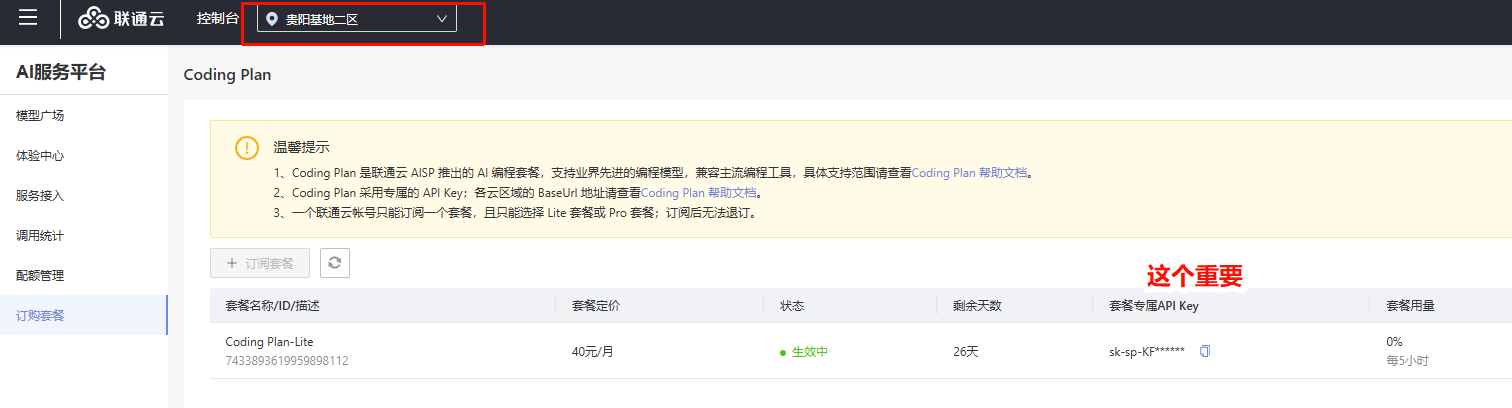Viewport: 1512px width, 408px height.
Task: Copy the API Key using copy icon
Action: [1205, 351]
